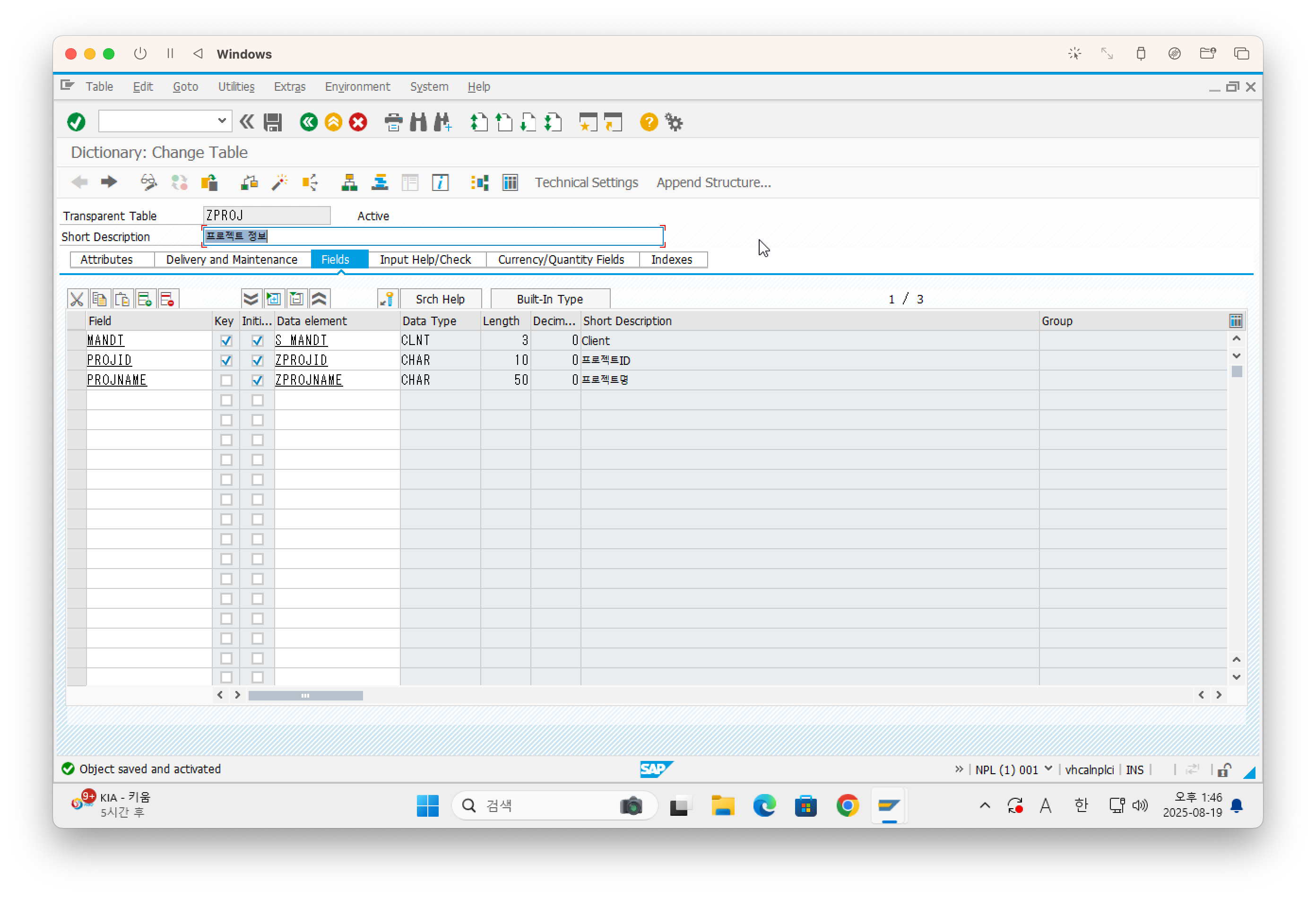
Task: Click the Short Description input field
Action: [x=433, y=236]
